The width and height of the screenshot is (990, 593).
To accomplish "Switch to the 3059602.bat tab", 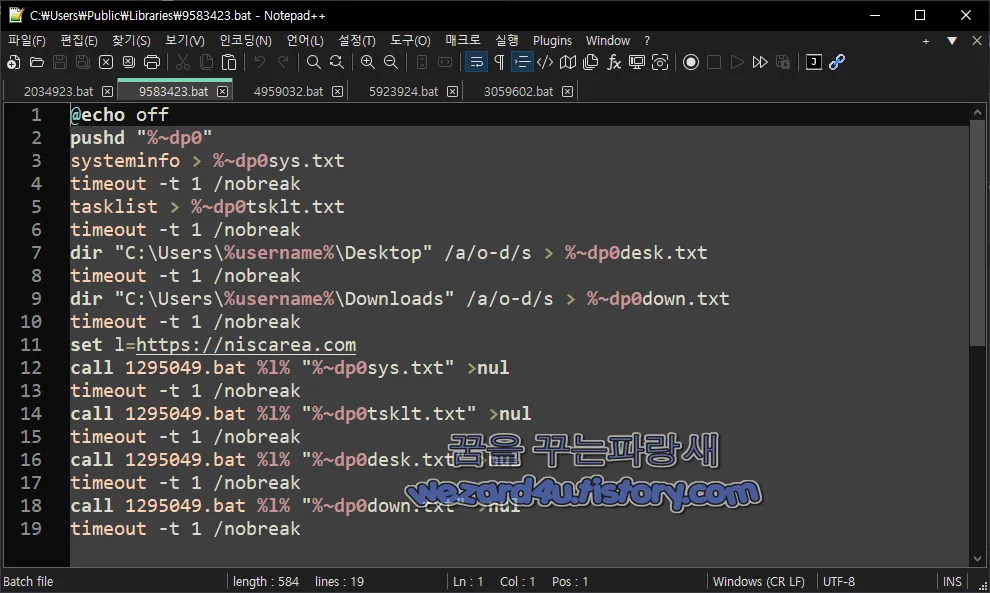I will [x=518, y=92].
